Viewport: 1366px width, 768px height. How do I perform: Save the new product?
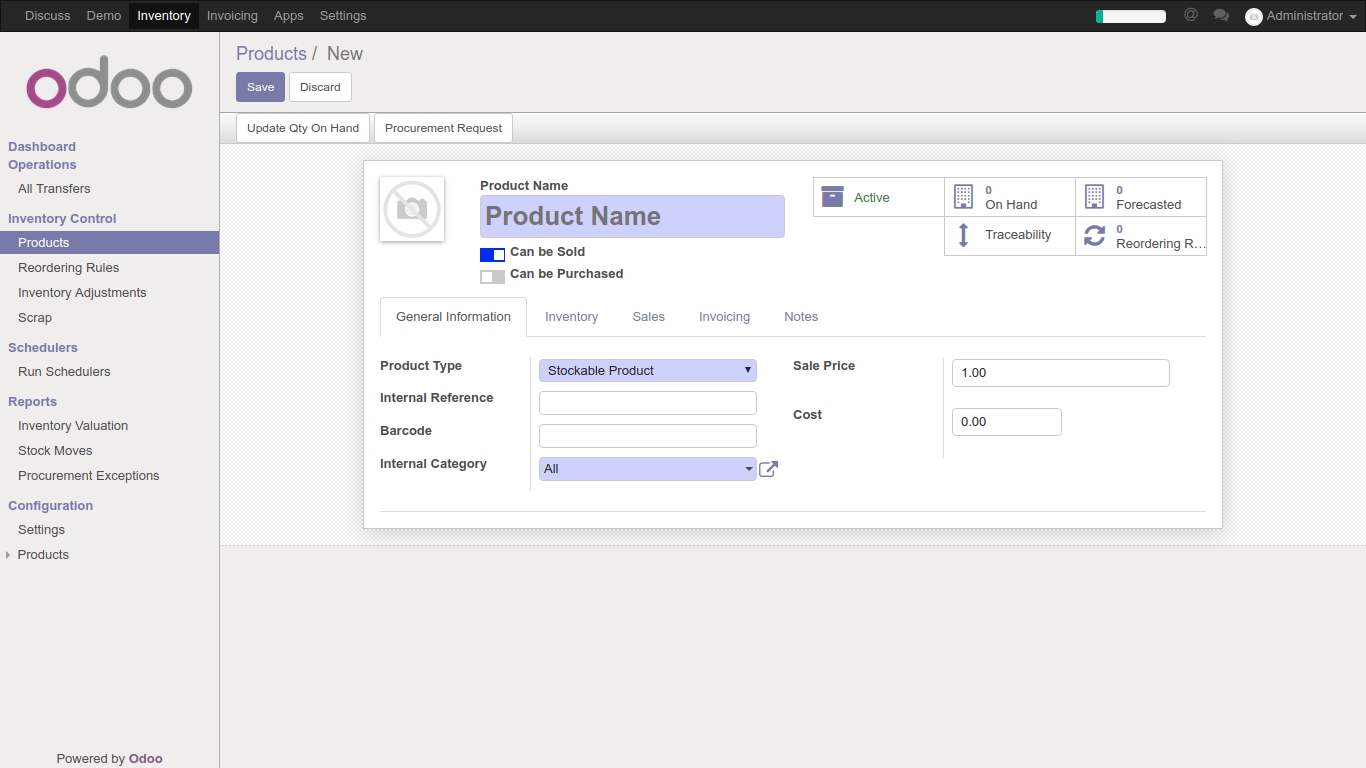pos(260,87)
